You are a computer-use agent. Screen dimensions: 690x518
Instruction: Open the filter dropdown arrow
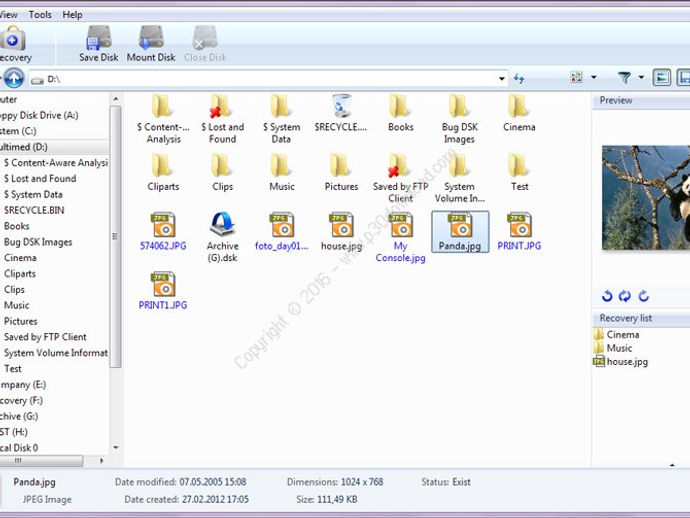[x=641, y=77]
